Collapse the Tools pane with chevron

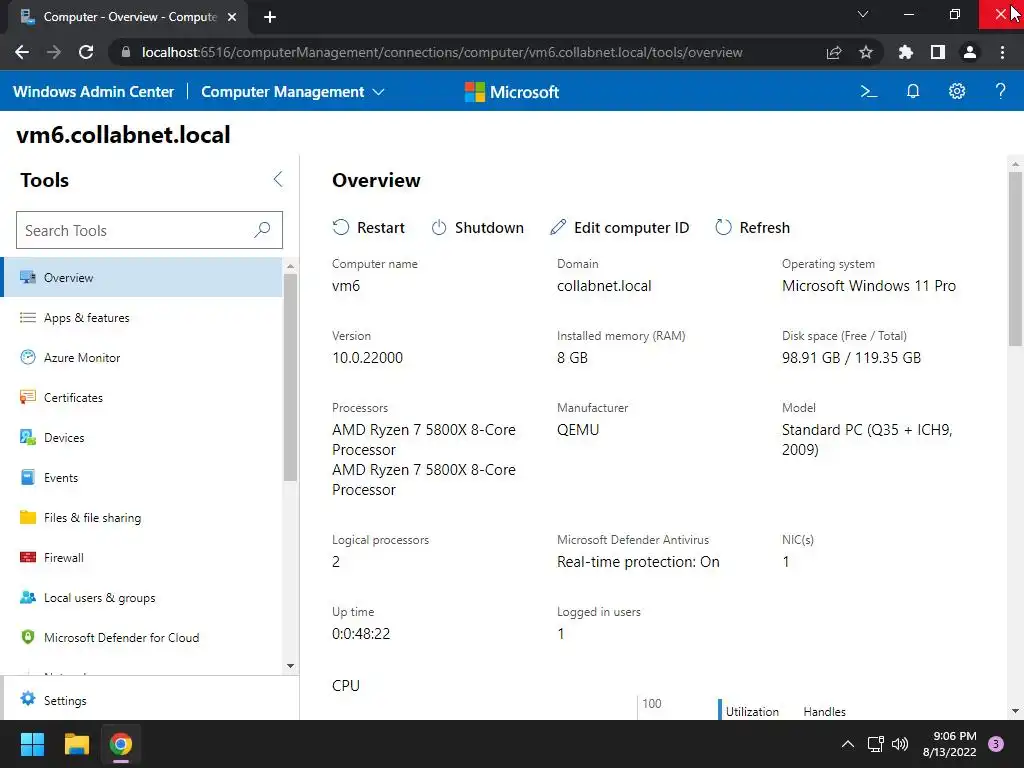coord(278,180)
